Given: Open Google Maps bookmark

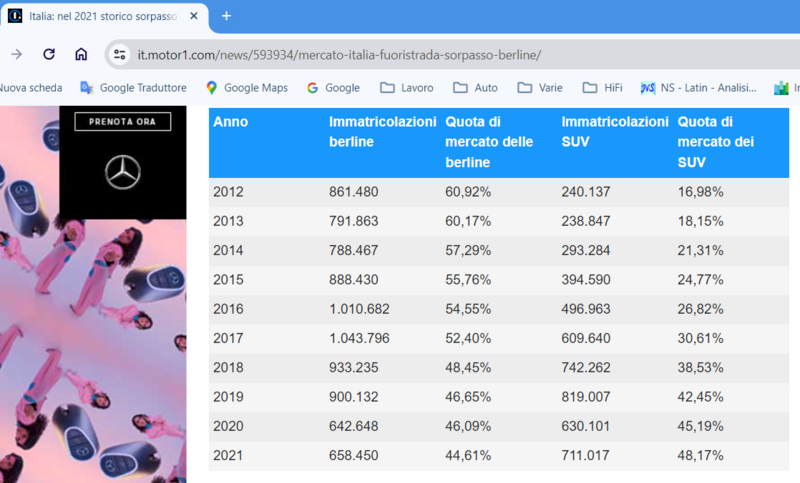Looking at the screenshot, I should click(246, 88).
